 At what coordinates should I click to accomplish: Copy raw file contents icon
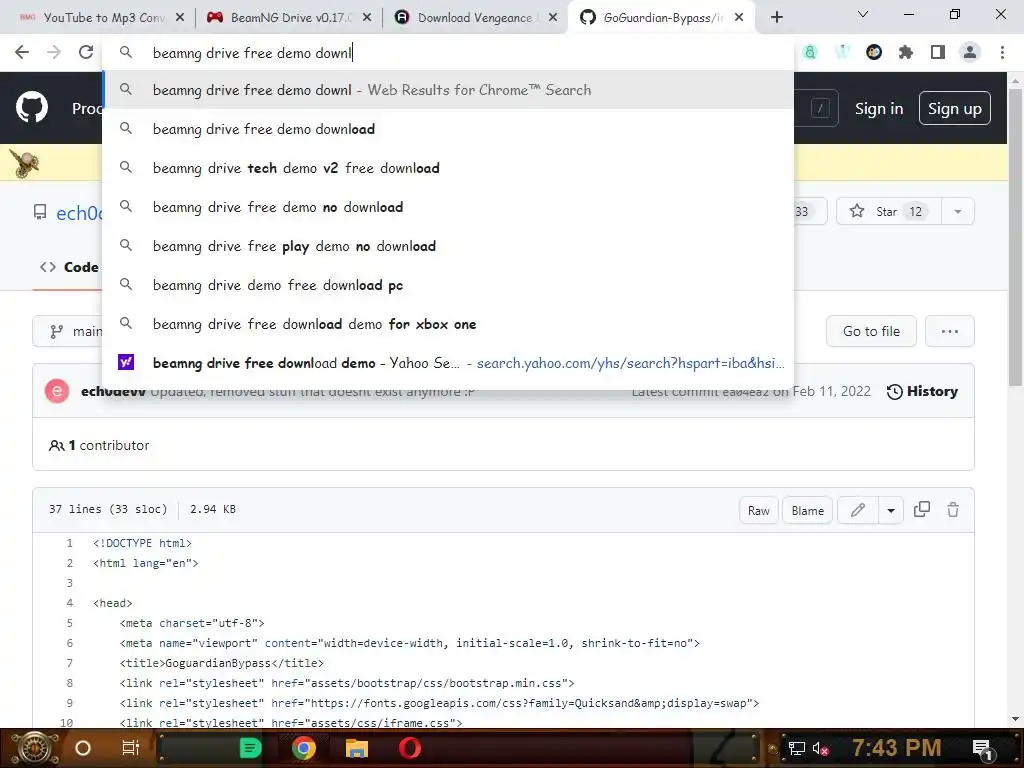pyautogui.click(x=921, y=509)
